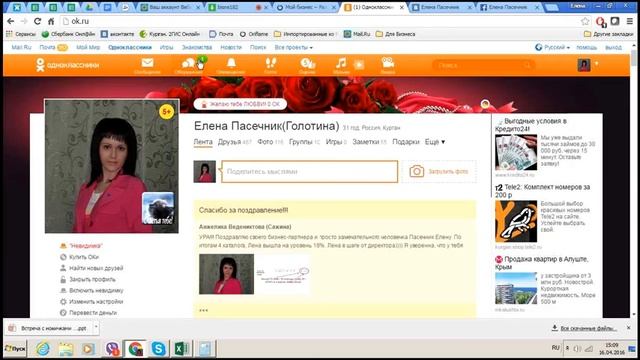Open Другие закладки folder
640x360 pixels.
pyautogui.click(x=608, y=34)
